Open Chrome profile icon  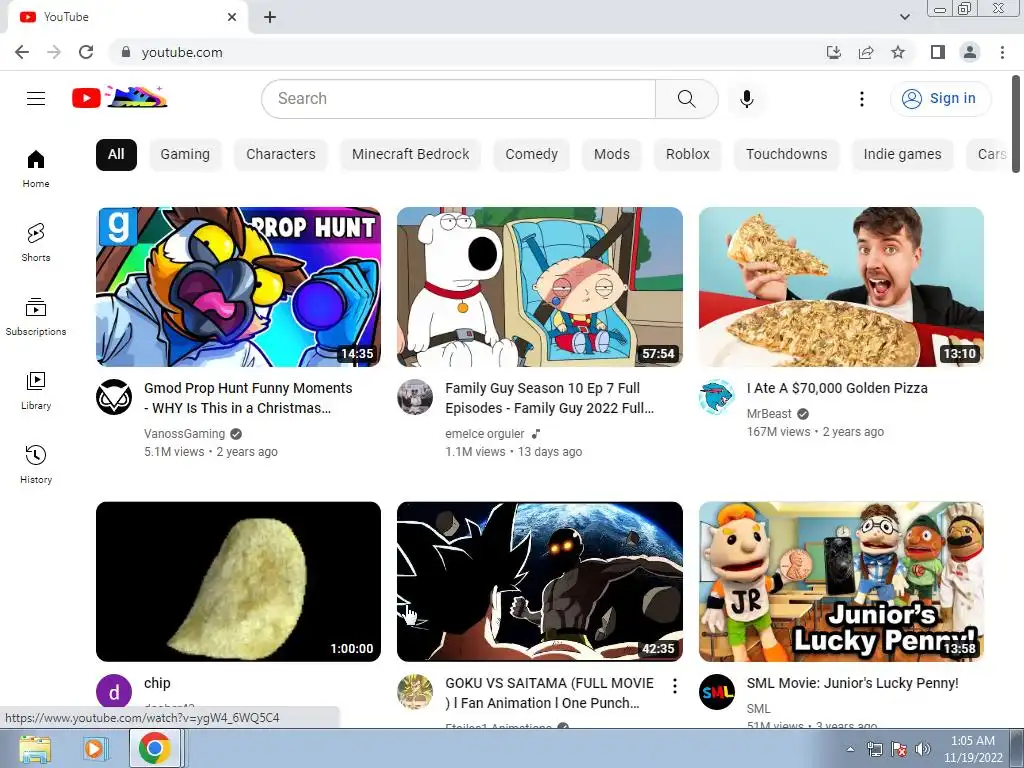click(970, 52)
